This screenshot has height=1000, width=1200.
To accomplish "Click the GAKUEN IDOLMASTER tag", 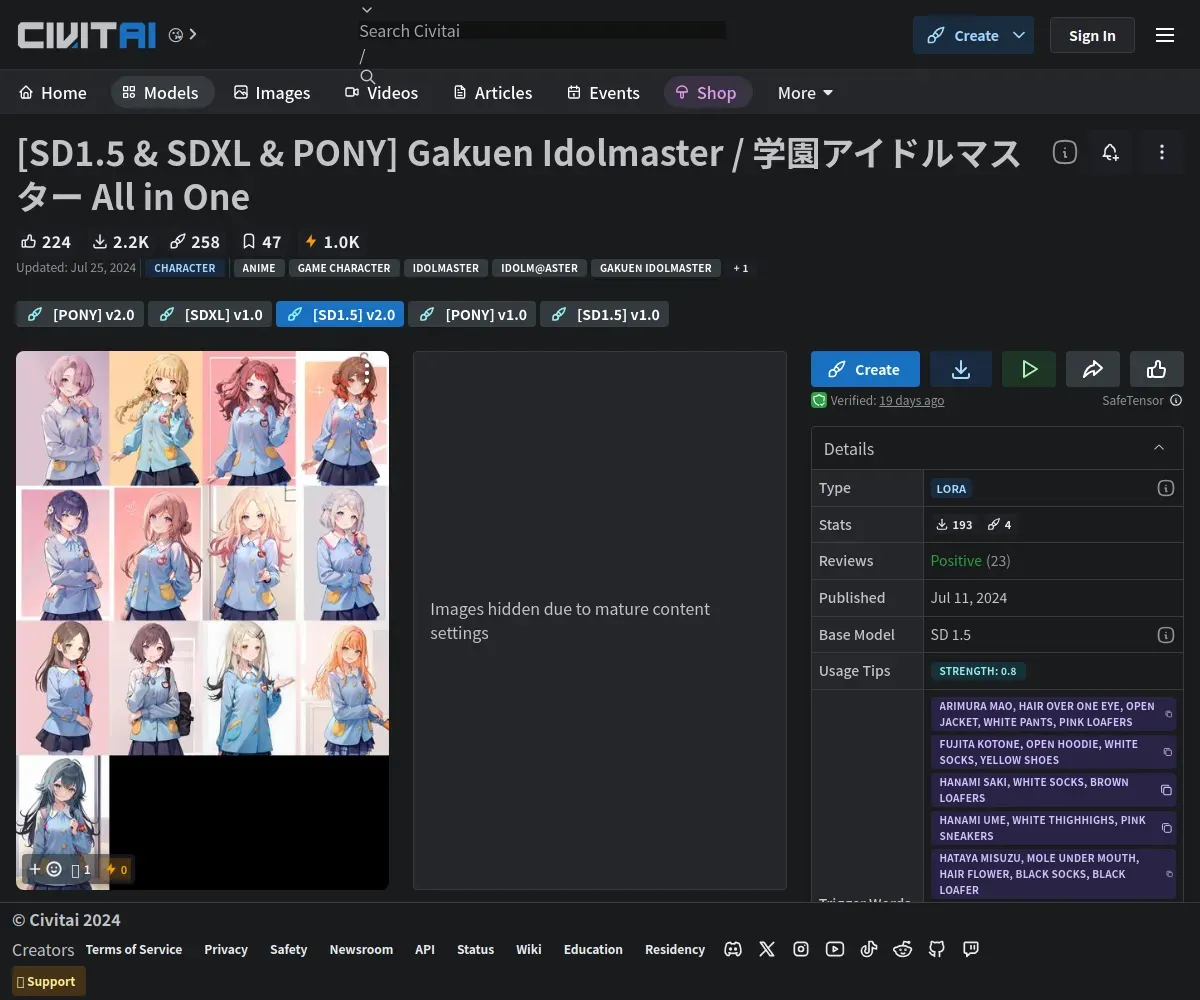I will click(x=656, y=268).
